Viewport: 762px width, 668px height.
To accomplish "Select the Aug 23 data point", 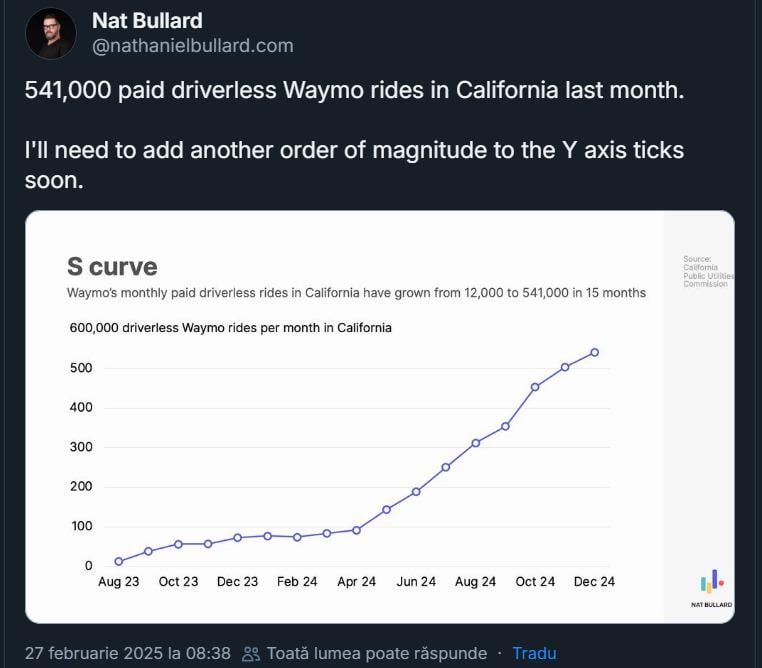I will (x=119, y=561).
